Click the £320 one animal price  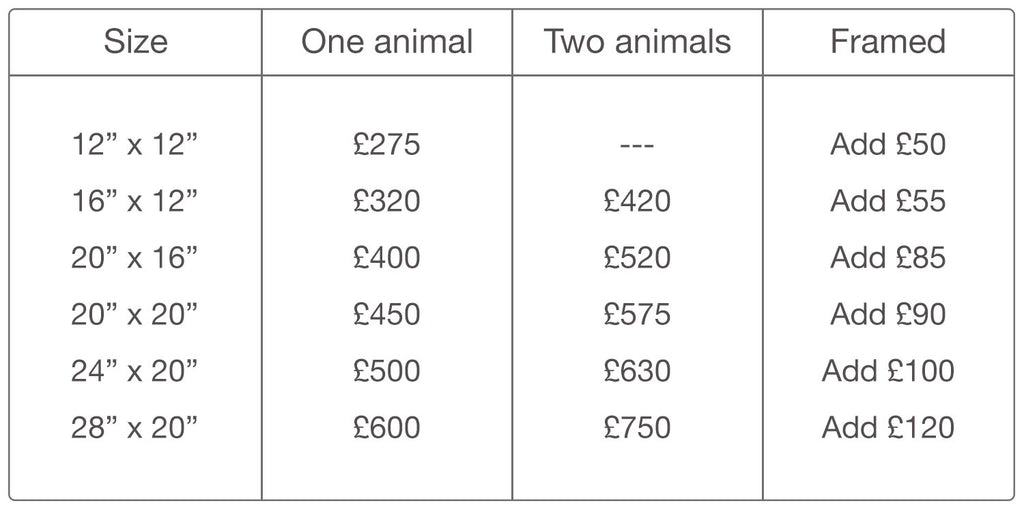(x=387, y=202)
